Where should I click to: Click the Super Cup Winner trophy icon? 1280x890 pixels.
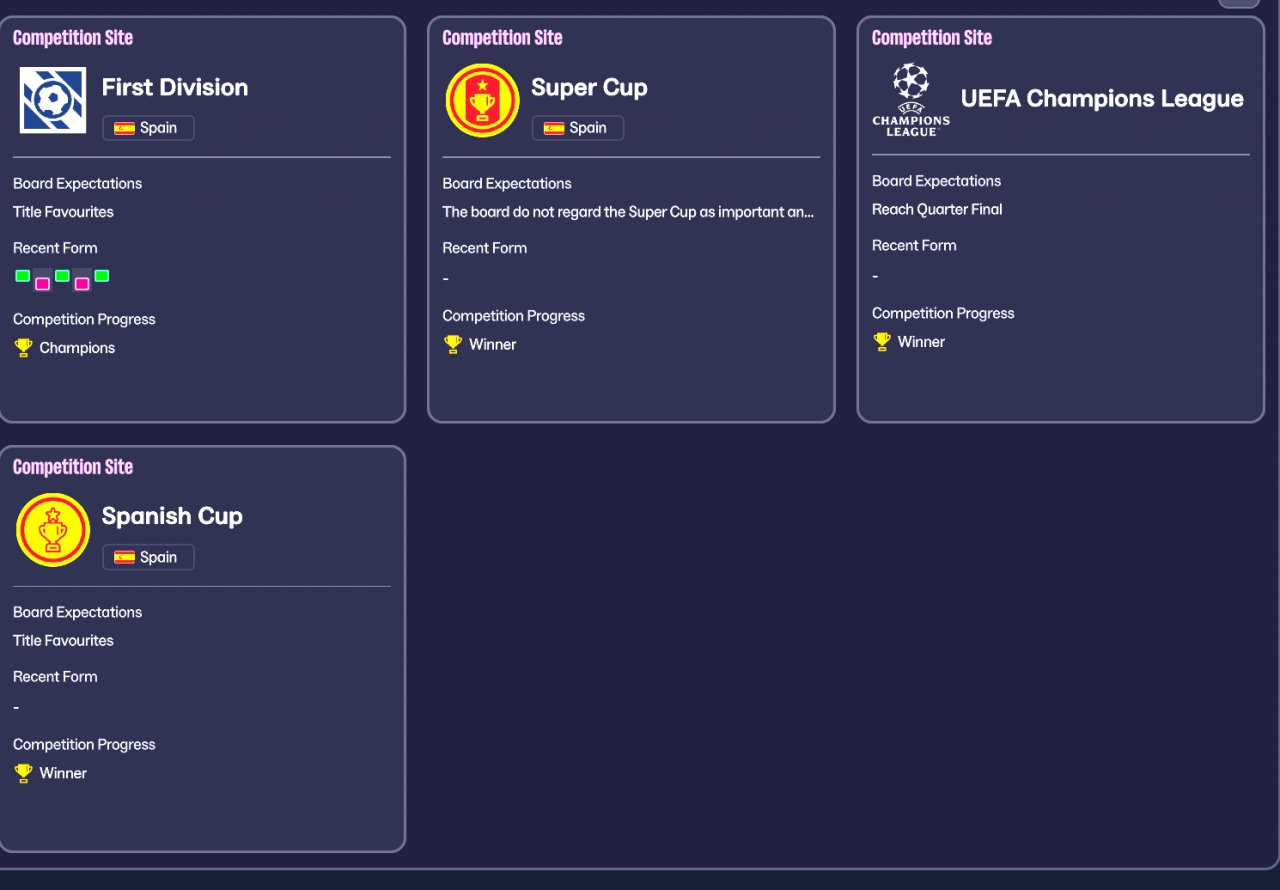[453, 344]
